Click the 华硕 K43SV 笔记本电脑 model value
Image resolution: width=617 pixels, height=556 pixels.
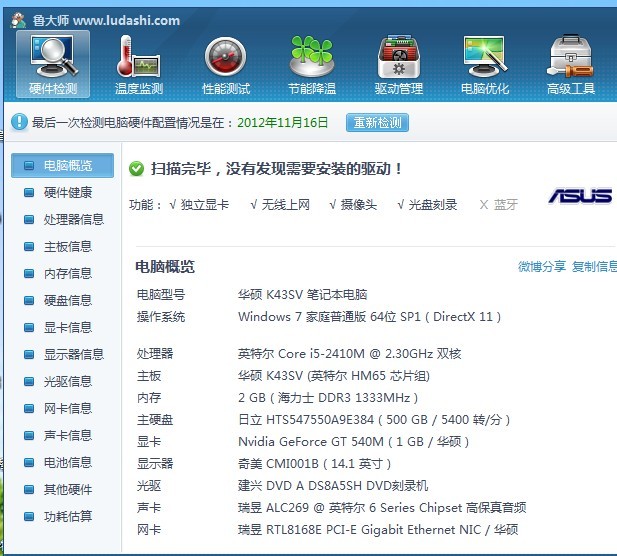302,294
